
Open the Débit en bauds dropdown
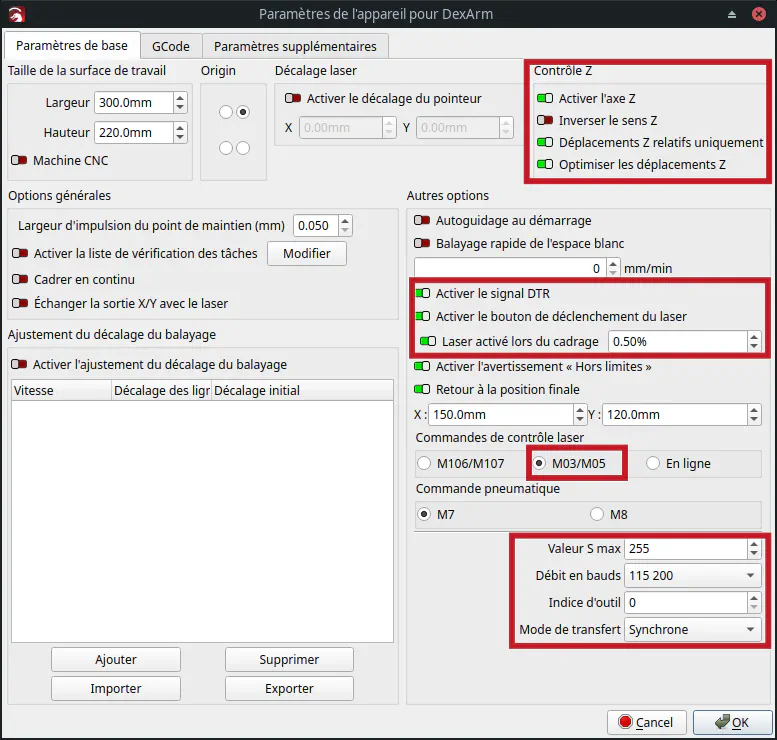coord(692,575)
